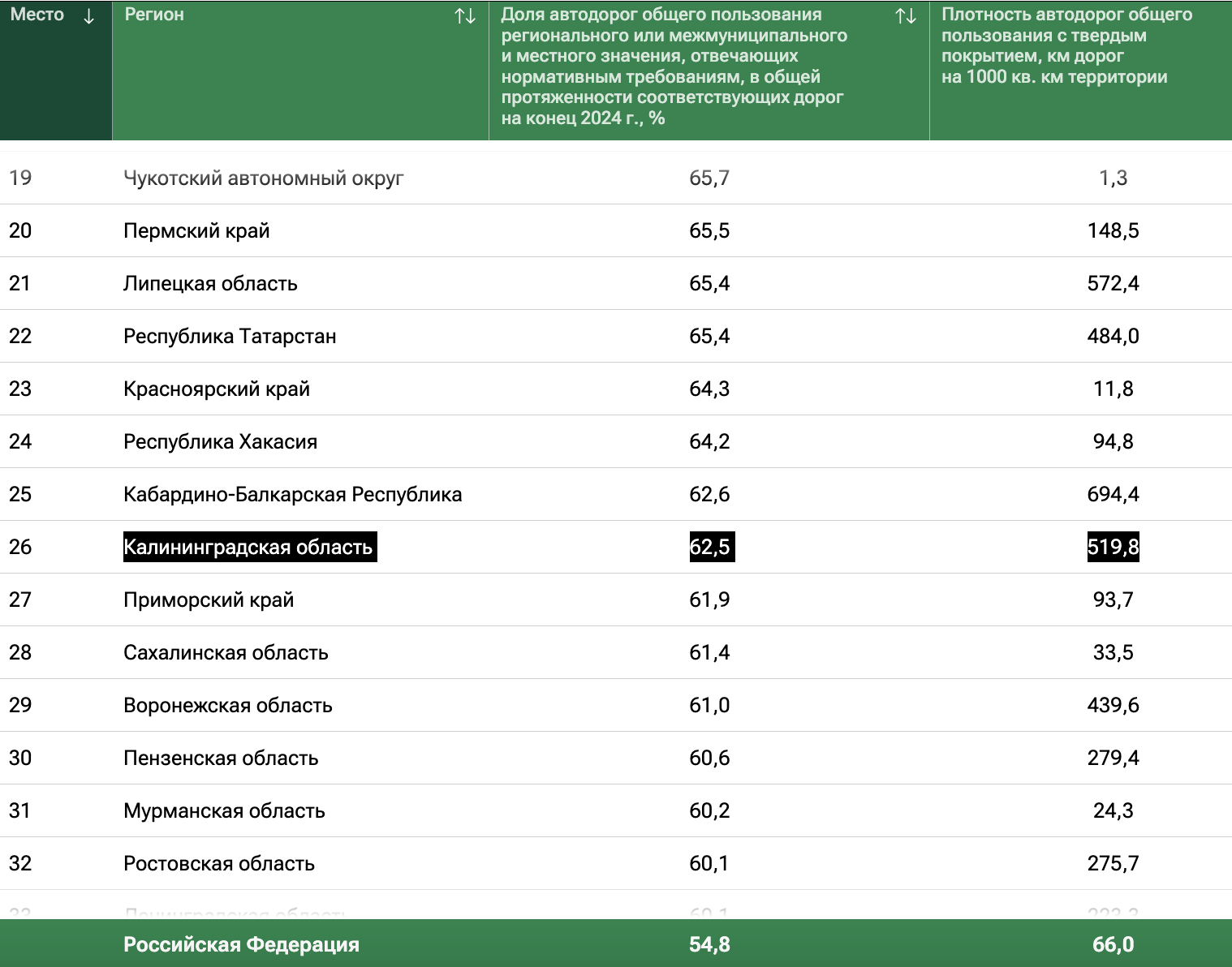Click Воронежская область region name

click(x=228, y=705)
